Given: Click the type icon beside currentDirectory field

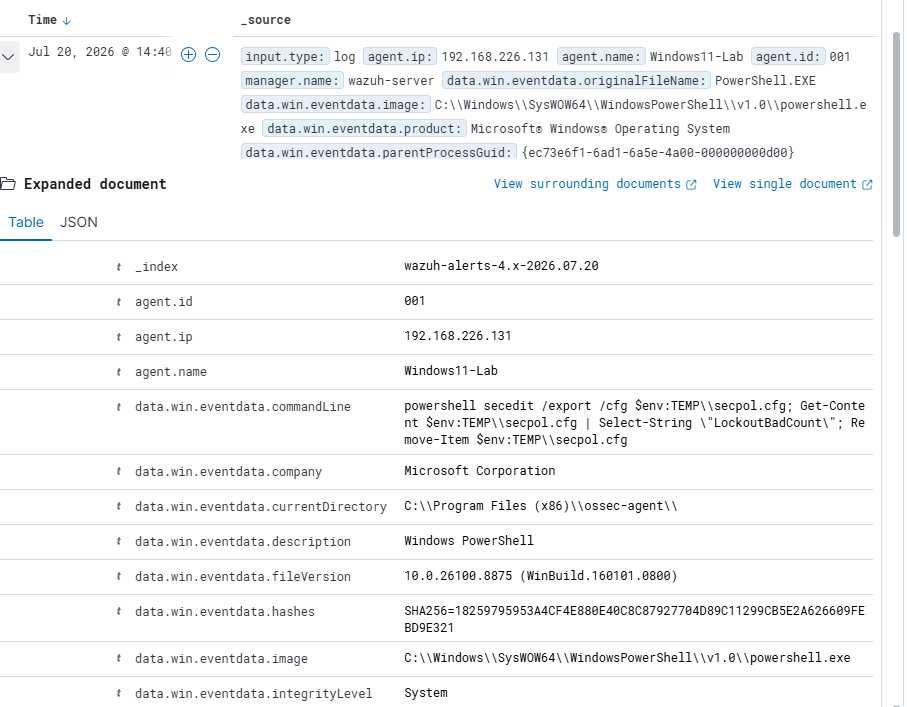Looking at the screenshot, I should (119, 506).
